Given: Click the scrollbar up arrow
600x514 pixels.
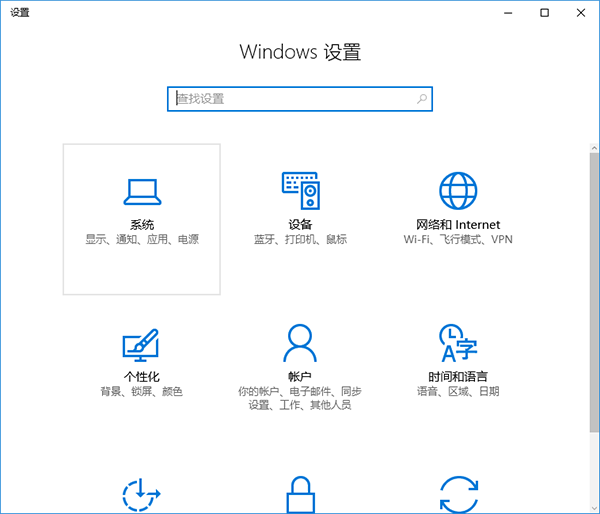Looking at the screenshot, I should coord(594,148).
